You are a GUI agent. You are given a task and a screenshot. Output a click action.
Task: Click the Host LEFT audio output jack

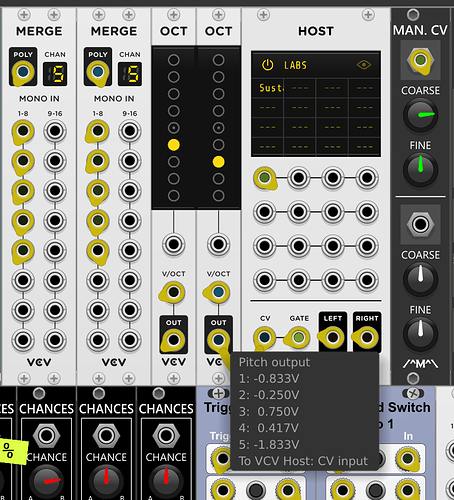coord(333,338)
